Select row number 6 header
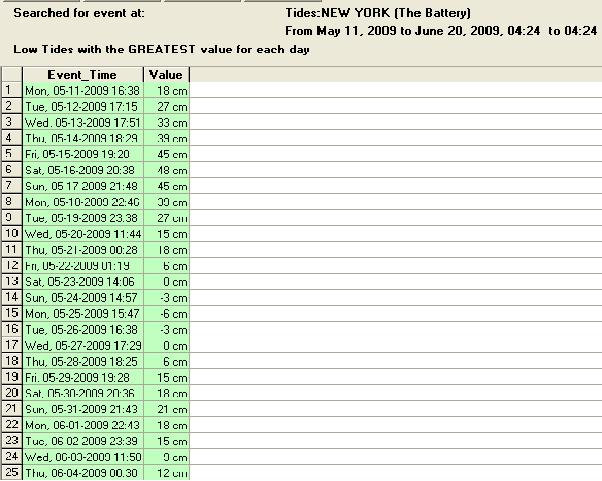Screen dimensions: 602x481 10,170
